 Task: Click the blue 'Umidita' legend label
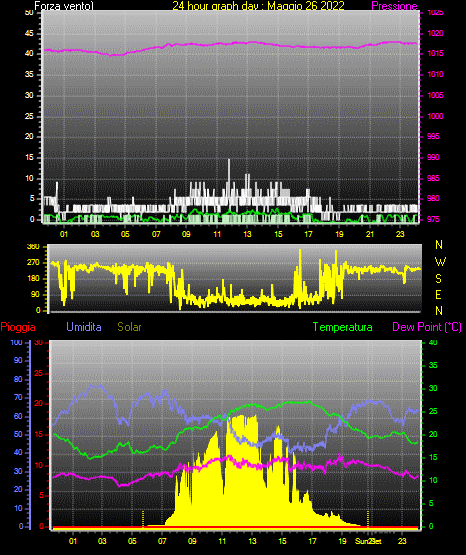[x=84, y=327]
